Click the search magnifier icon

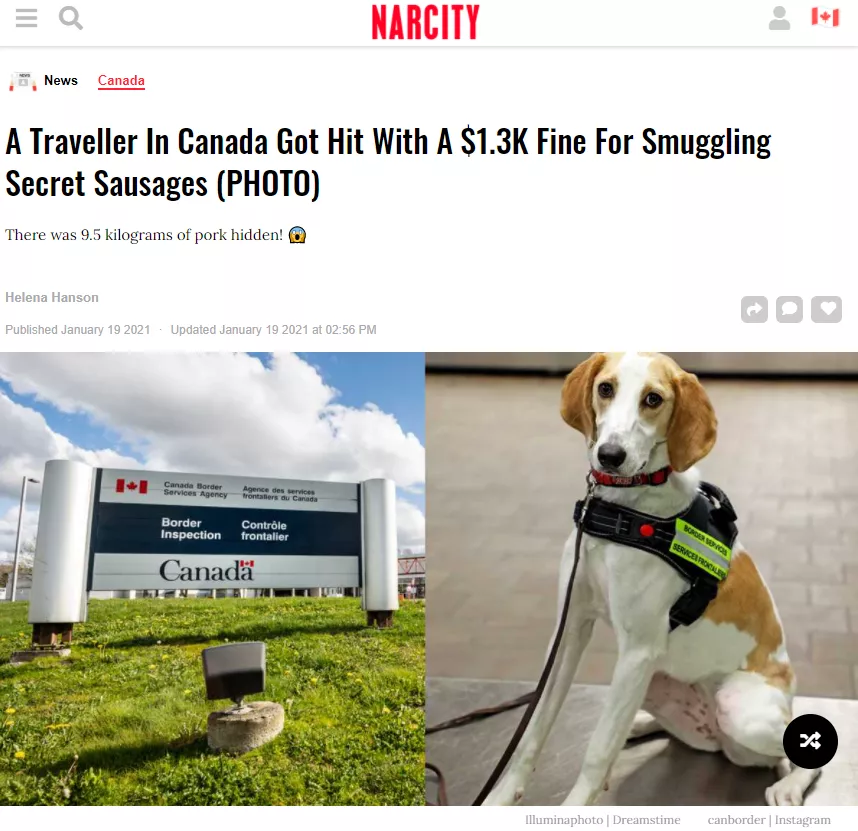pyautogui.click(x=71, y=18)
